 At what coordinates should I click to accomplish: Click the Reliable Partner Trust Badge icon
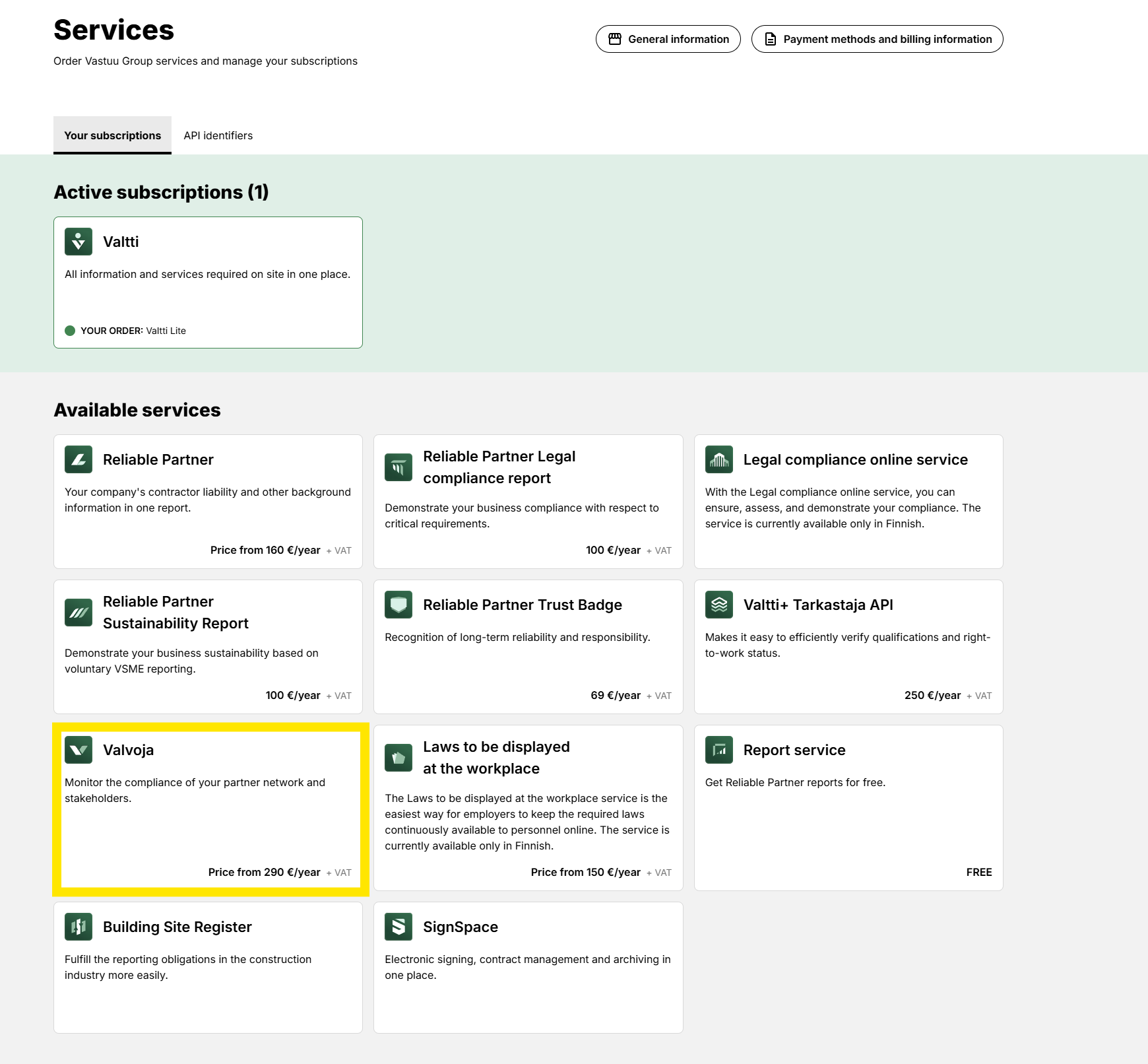399,605
